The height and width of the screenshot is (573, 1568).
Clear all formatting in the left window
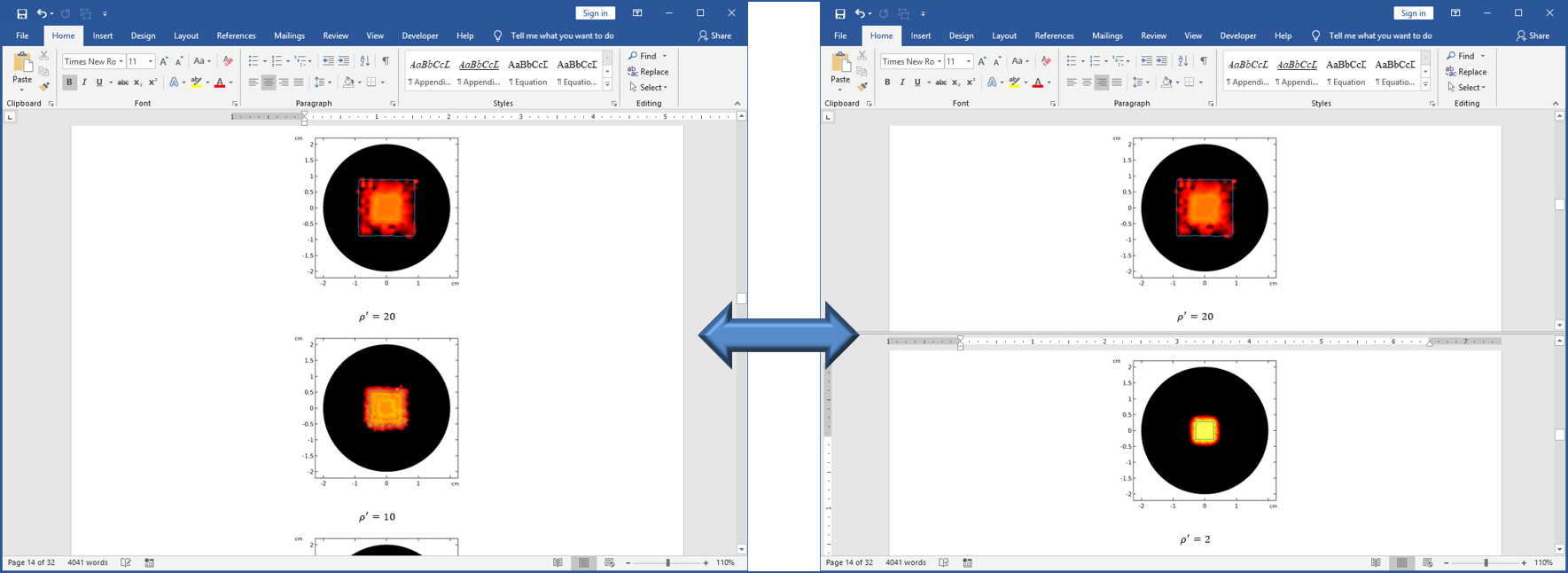pyautogui.click(x=228, y=61)
